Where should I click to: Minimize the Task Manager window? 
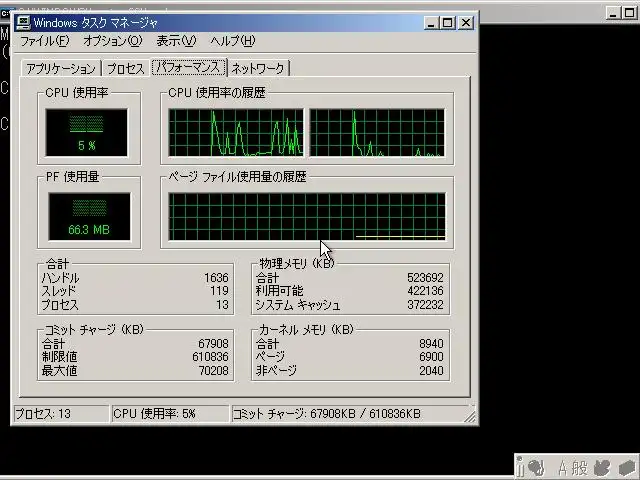tap(431, 23)
